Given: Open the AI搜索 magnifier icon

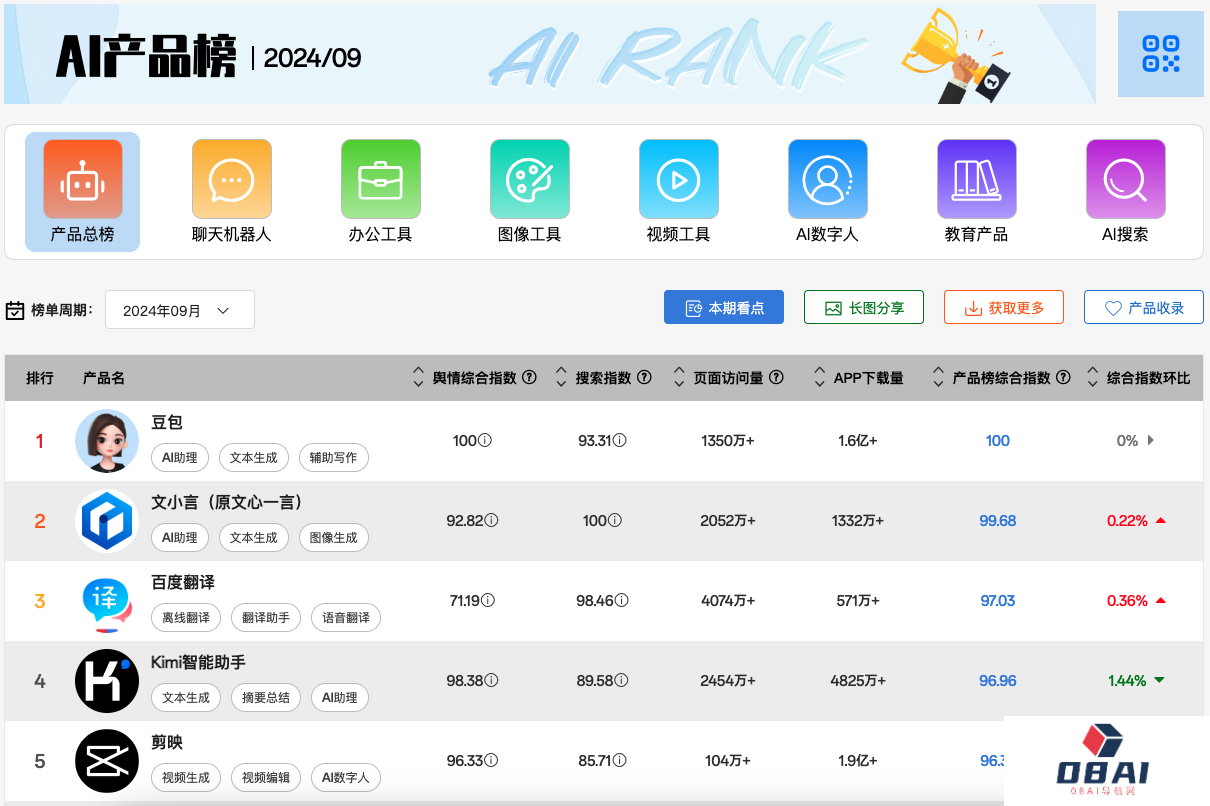Looking at the screenshot, I should [x=1125, y=178].
